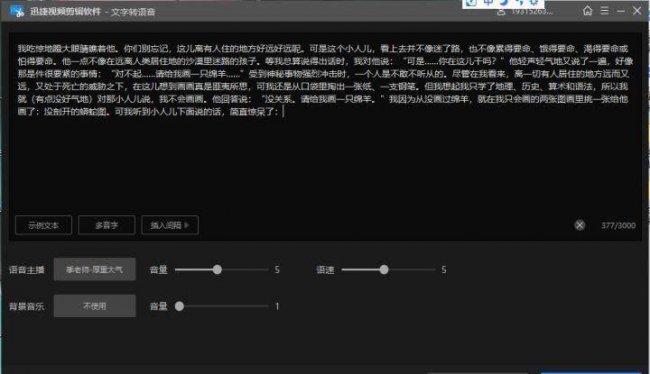Viewport: 650px width, 374px height.
Task: Close the window with X button
Action: point(637,11)
